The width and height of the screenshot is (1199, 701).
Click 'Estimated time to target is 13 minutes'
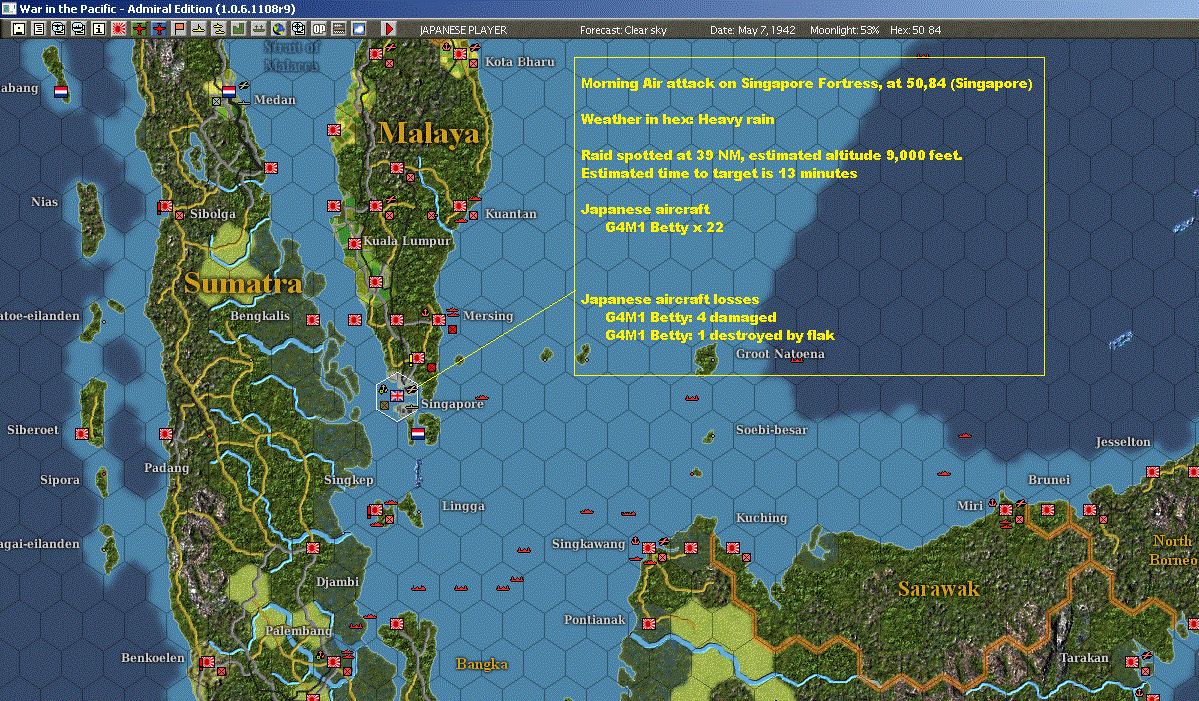719,174
